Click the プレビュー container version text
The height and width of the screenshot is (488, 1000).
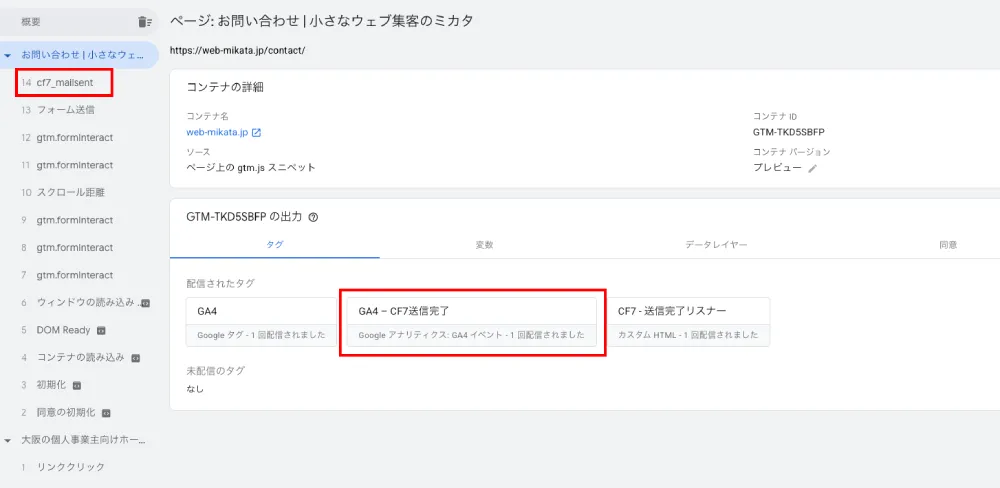tap(777, 168)
